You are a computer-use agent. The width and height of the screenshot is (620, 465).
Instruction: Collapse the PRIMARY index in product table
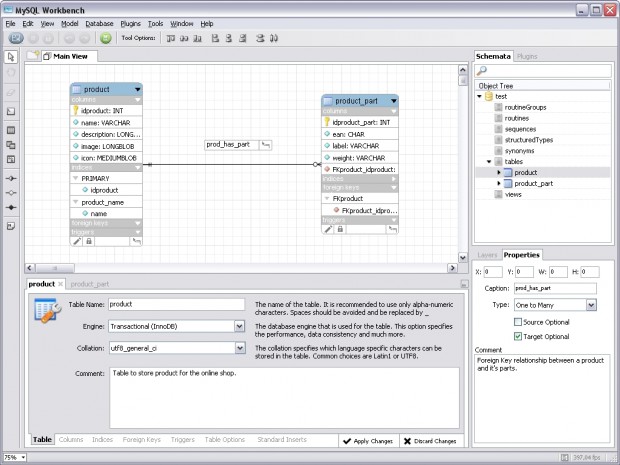[76, 178]
